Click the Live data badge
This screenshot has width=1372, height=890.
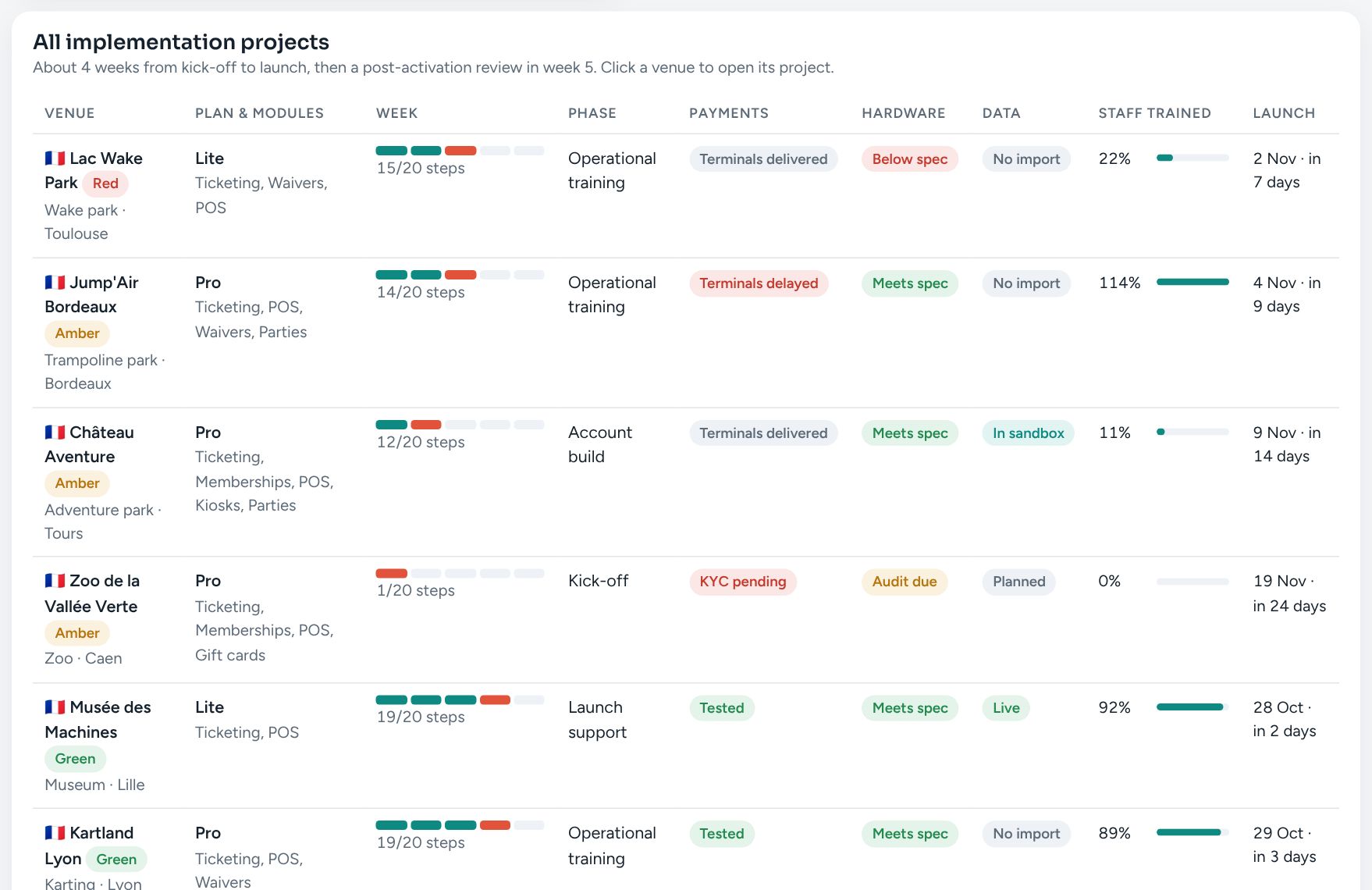click(1006, 708)
